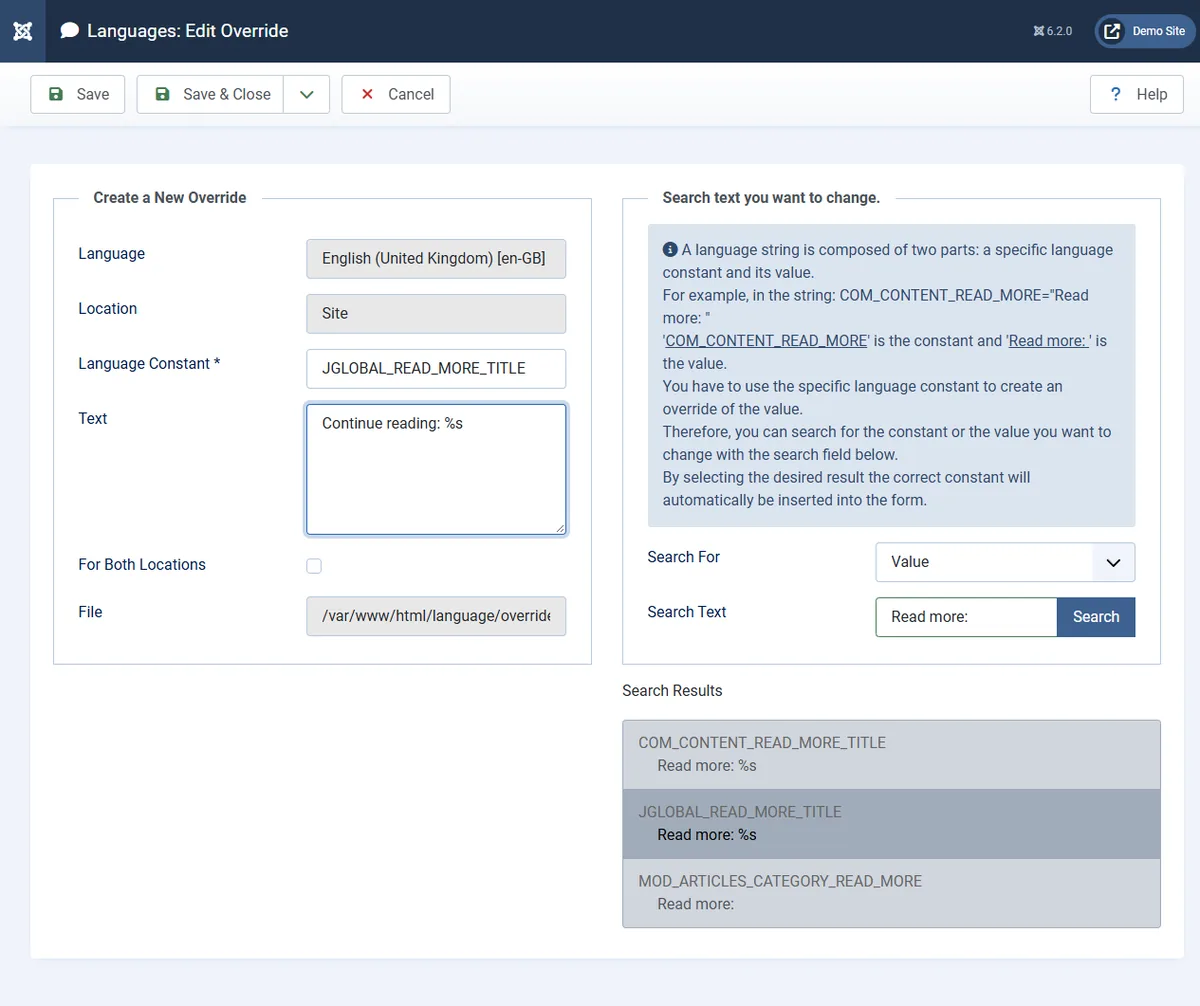Screen dimensions: 1200x1006
Task: Click the underlined 'Read more:' value text
Action: coord(1048,341)
